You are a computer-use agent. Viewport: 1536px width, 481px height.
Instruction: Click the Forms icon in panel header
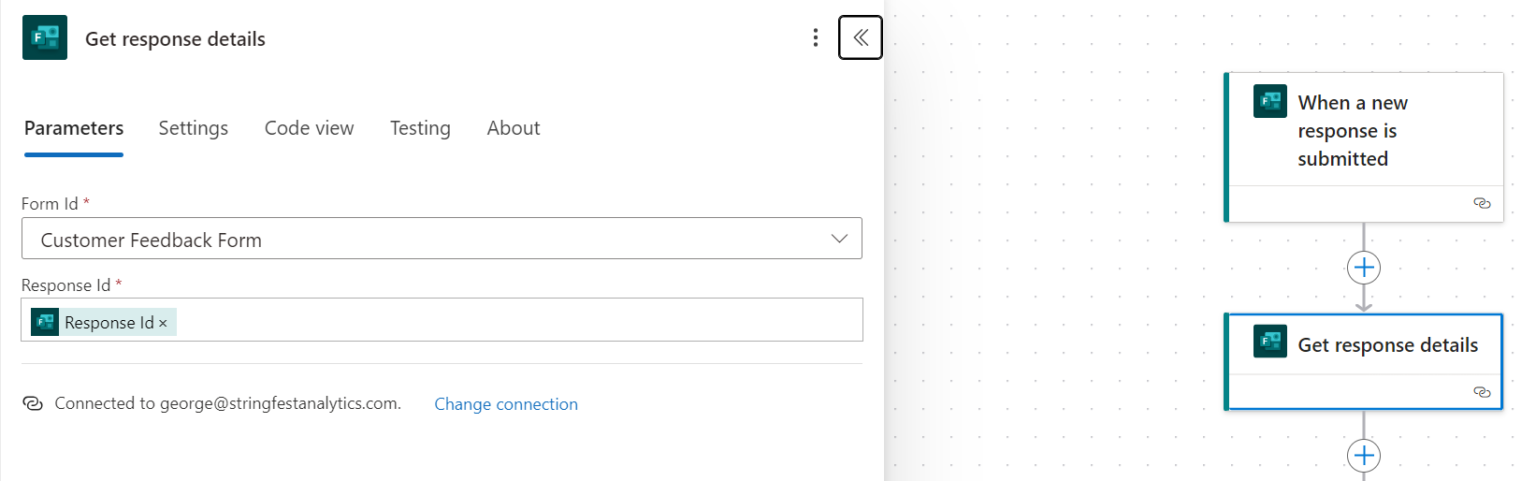point(44,38)
